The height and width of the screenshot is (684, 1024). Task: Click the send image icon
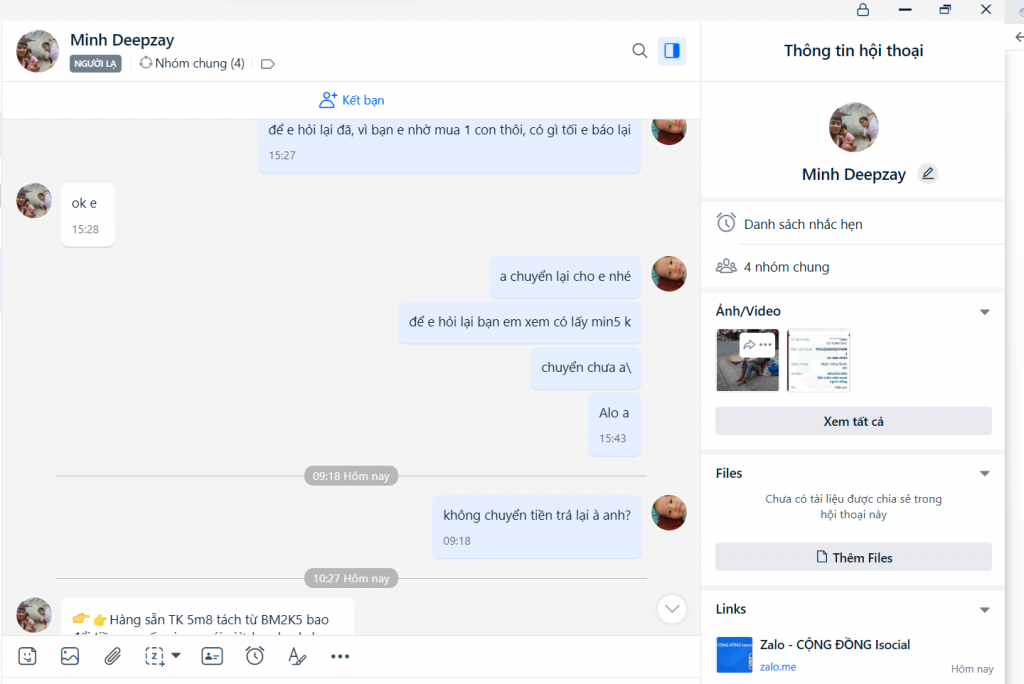(70, 656)
